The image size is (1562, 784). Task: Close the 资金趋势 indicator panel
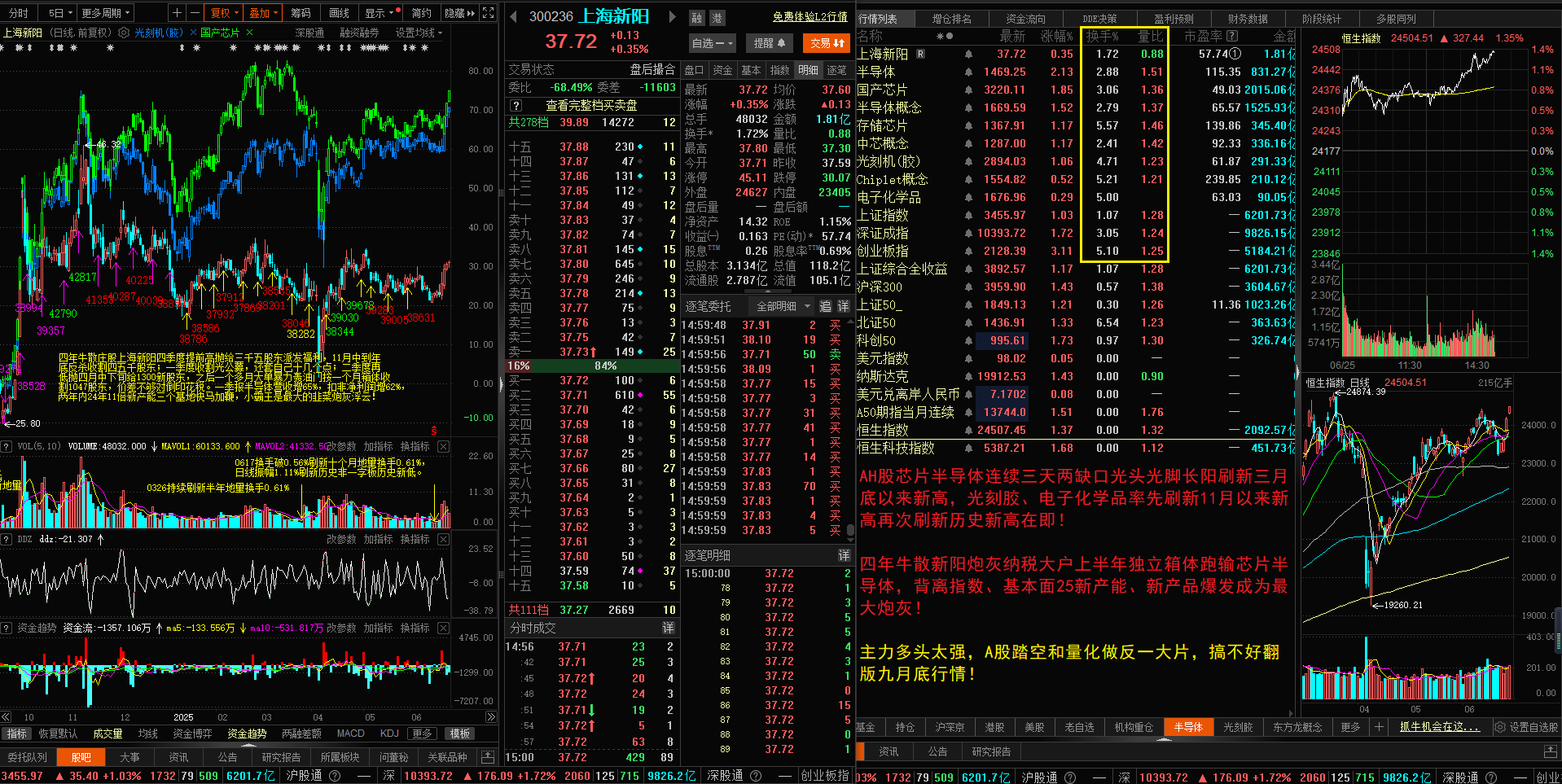tap(443, 629)
